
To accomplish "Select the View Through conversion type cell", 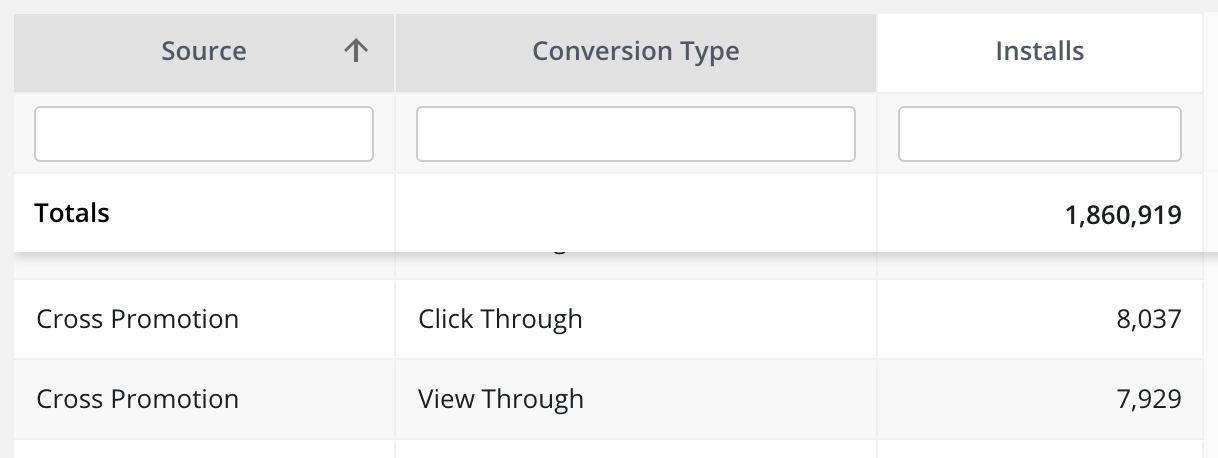I will tap(501, 400).
